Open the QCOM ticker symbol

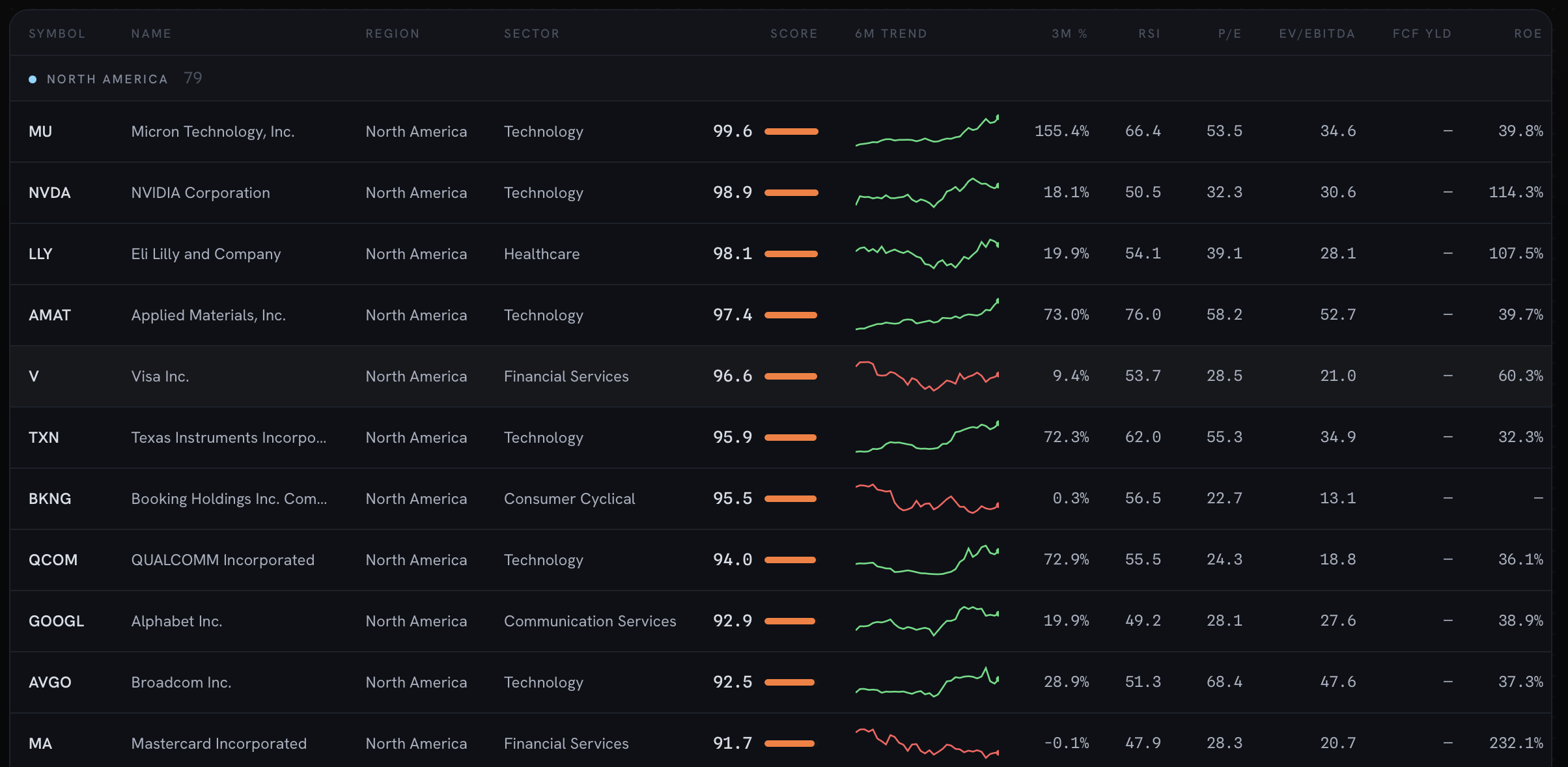point(53,560)
